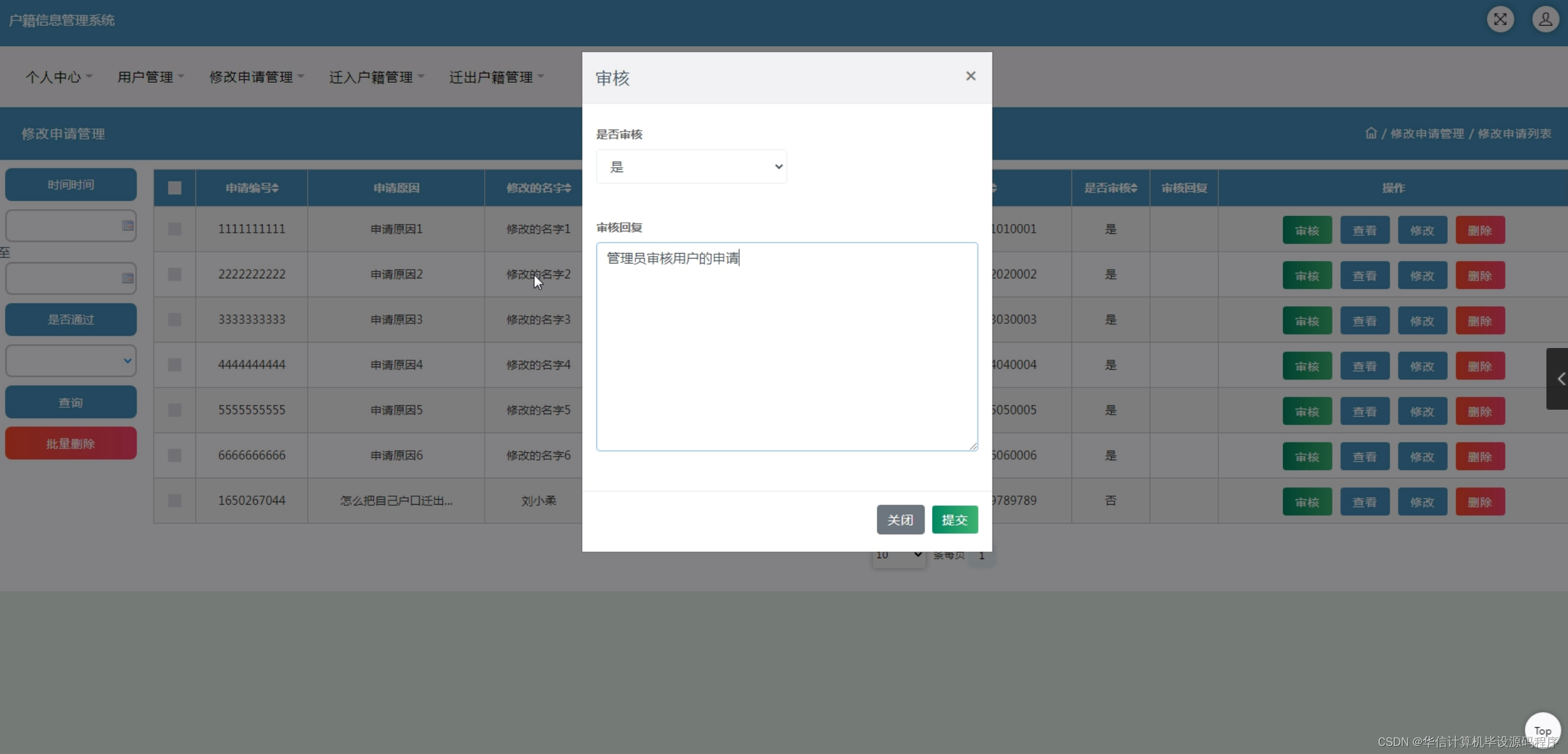The height and width of the screenshot is (754, 1568).
Task: Click the home icon in the breadcrumb
Action: [1371, 133]
